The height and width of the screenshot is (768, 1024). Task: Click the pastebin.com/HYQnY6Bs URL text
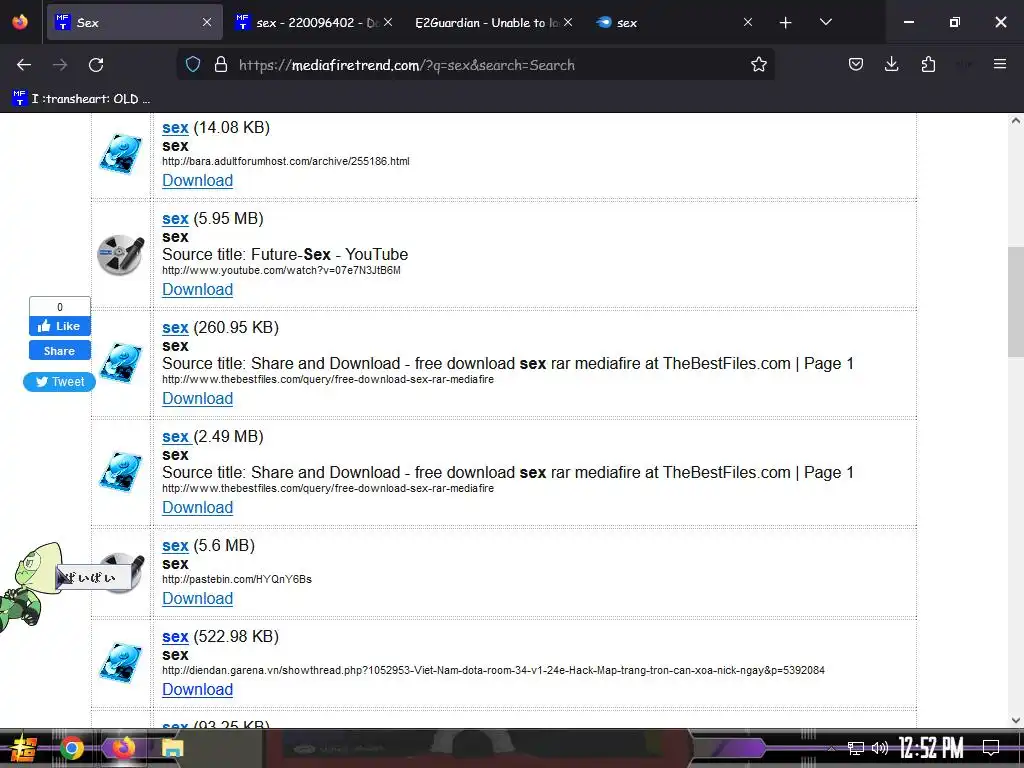[237, 579]
